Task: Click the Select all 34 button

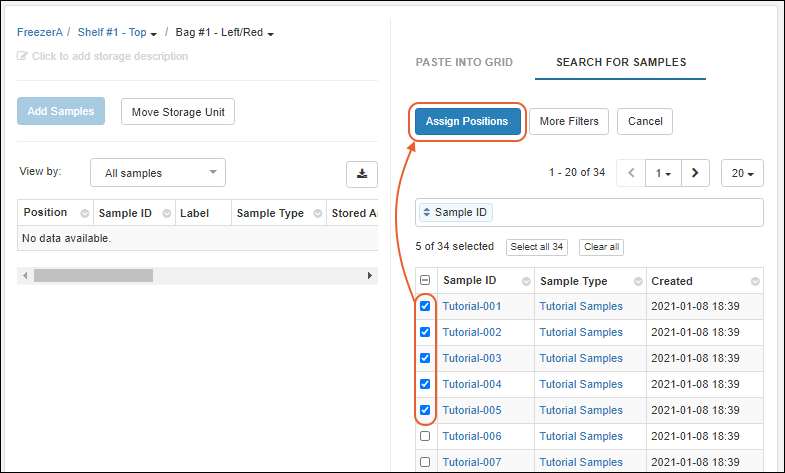Action: click(537, 247)
